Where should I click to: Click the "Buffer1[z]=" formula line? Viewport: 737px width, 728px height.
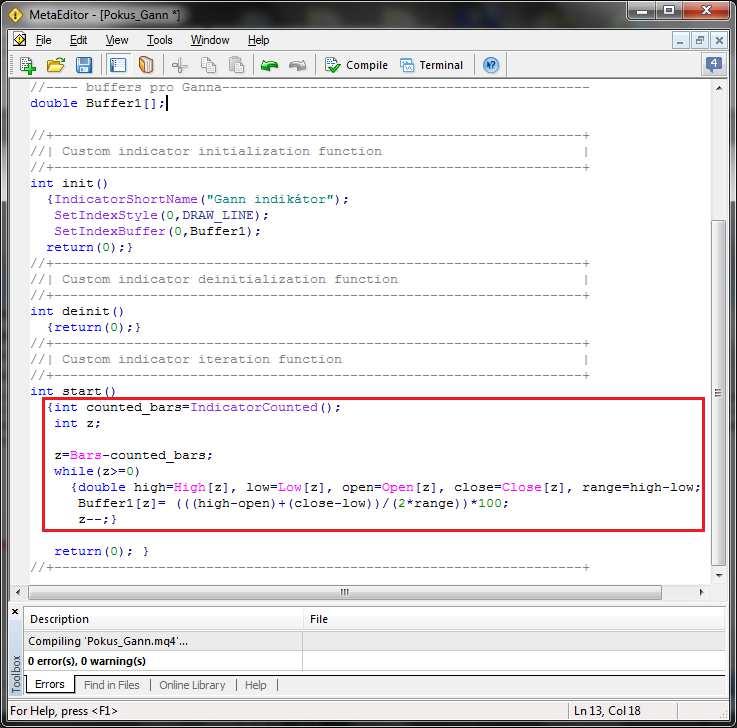pos(293,503)
